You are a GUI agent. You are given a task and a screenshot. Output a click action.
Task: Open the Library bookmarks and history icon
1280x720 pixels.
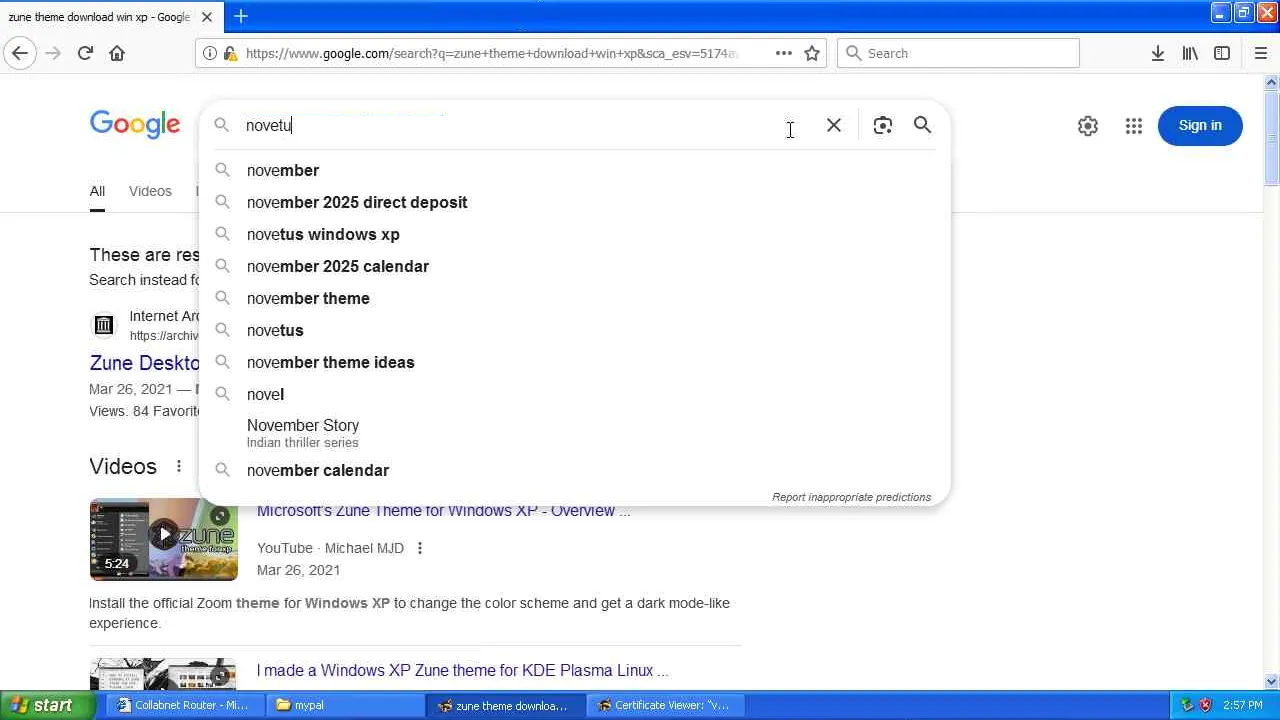(1190, 53)
